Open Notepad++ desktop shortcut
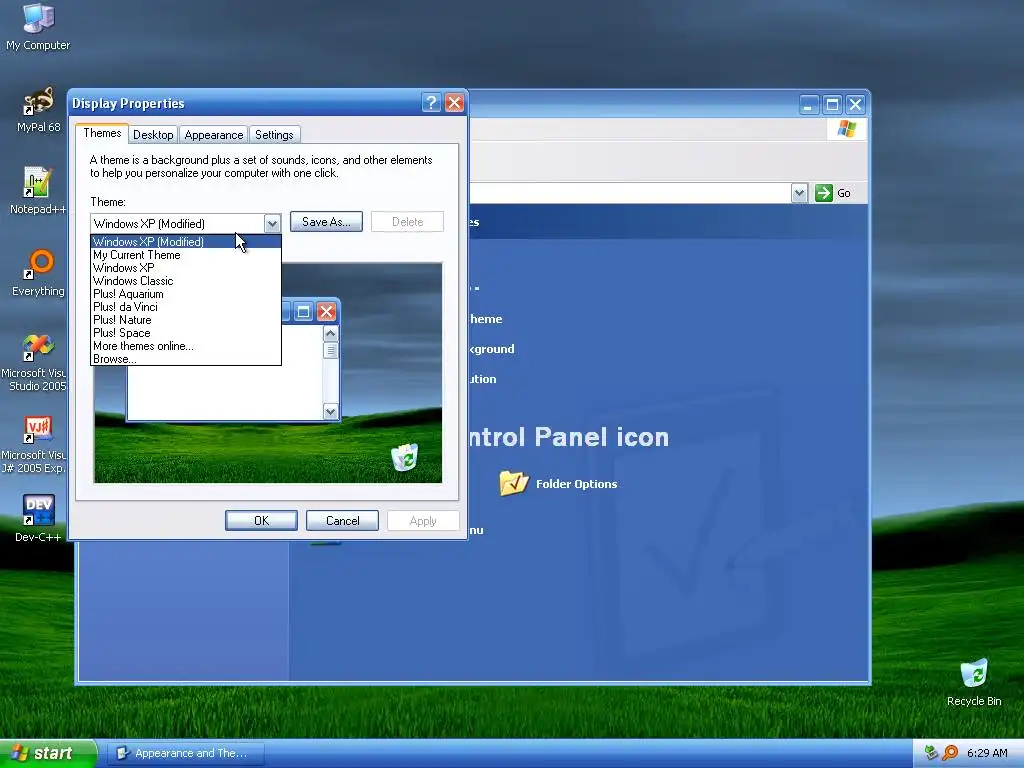This screenshot has height=768, width=1024. pos(38,190)
